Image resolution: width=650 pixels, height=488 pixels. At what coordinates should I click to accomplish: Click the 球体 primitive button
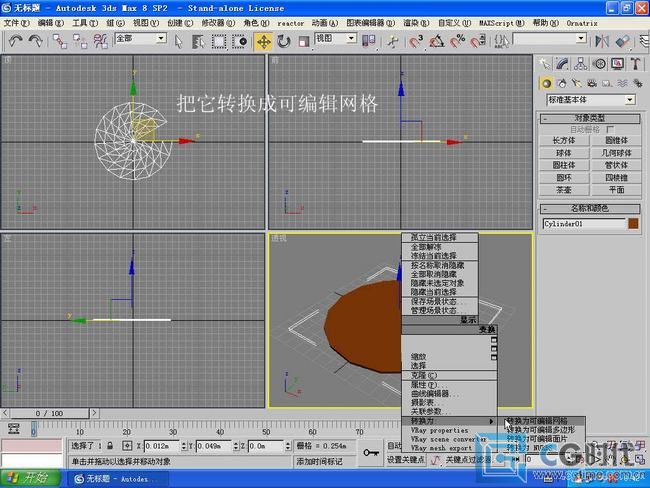564,153
